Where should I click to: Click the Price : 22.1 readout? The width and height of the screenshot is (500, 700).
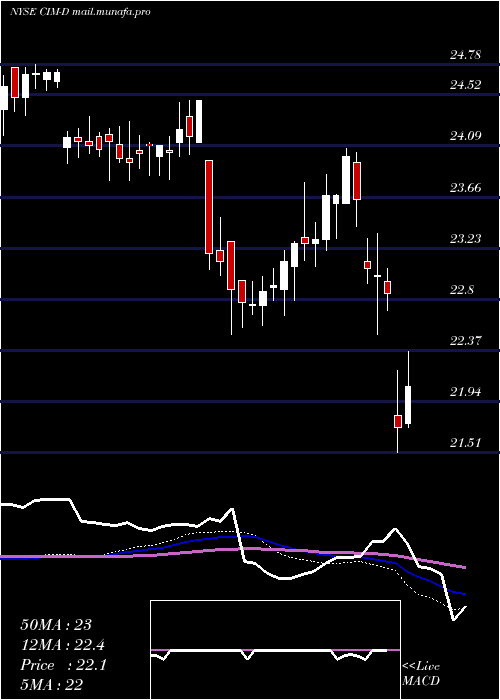click(x=63, y=665)
